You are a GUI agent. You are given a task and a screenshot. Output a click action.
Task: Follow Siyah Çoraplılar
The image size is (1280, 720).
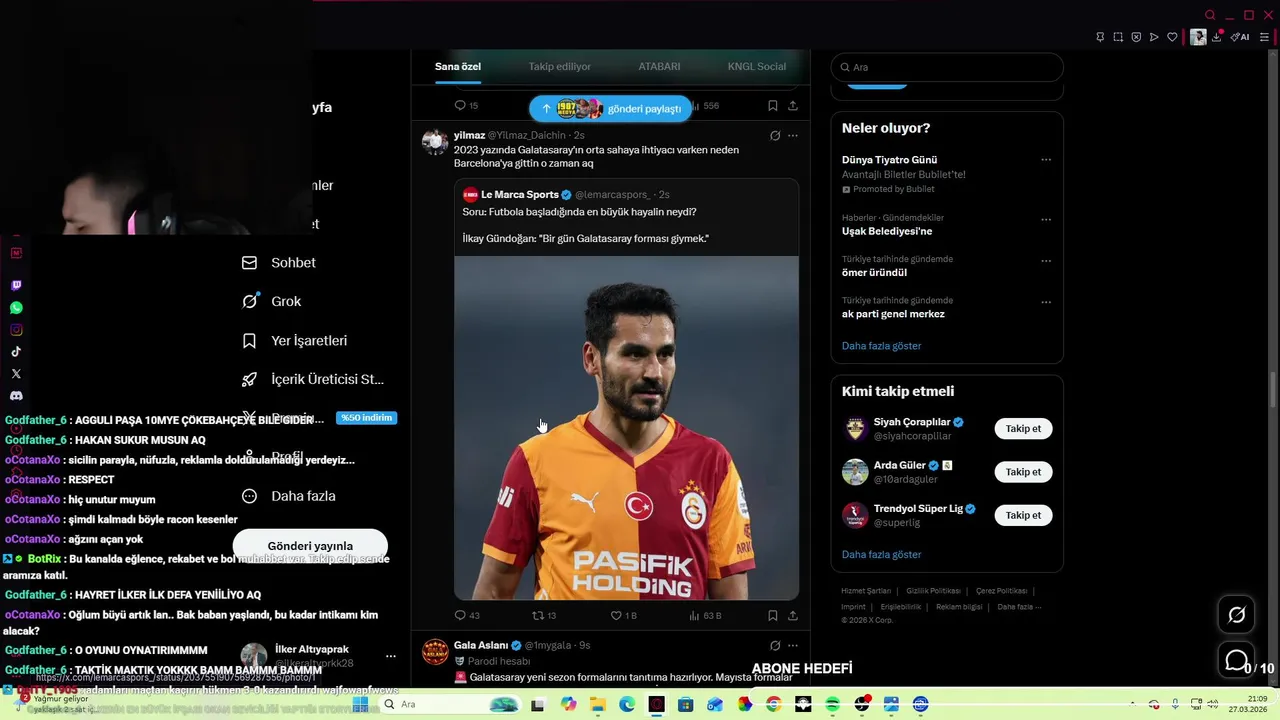coord(1023,429)
